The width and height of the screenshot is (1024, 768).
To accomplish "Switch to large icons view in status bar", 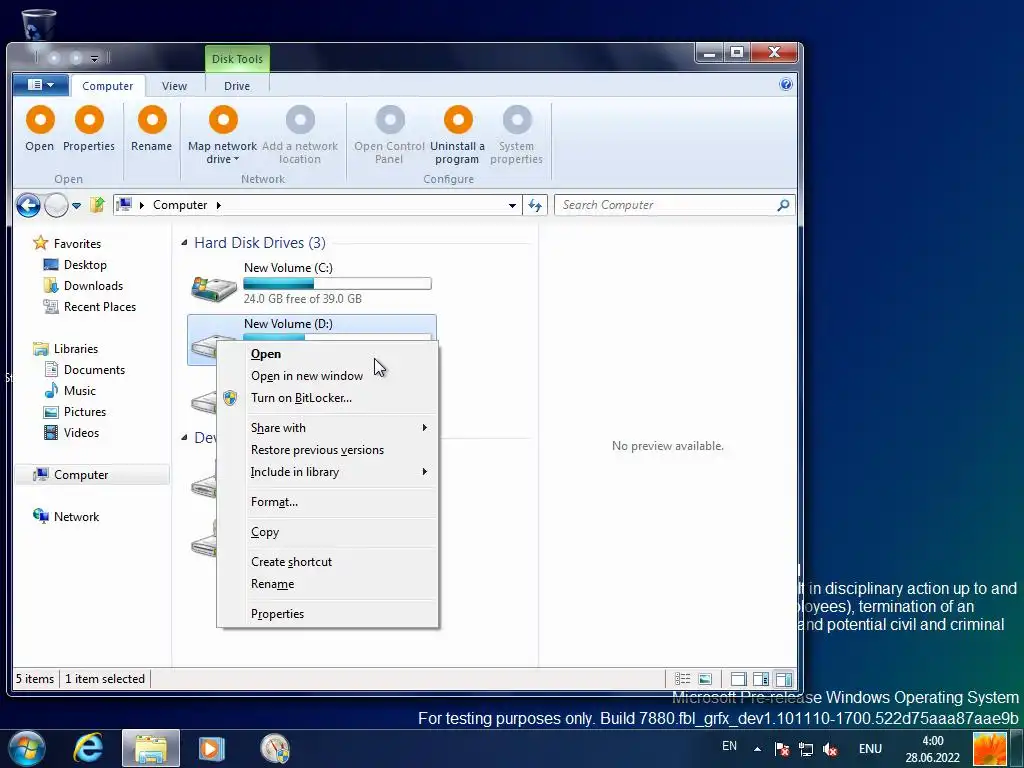I will [705, 679].
